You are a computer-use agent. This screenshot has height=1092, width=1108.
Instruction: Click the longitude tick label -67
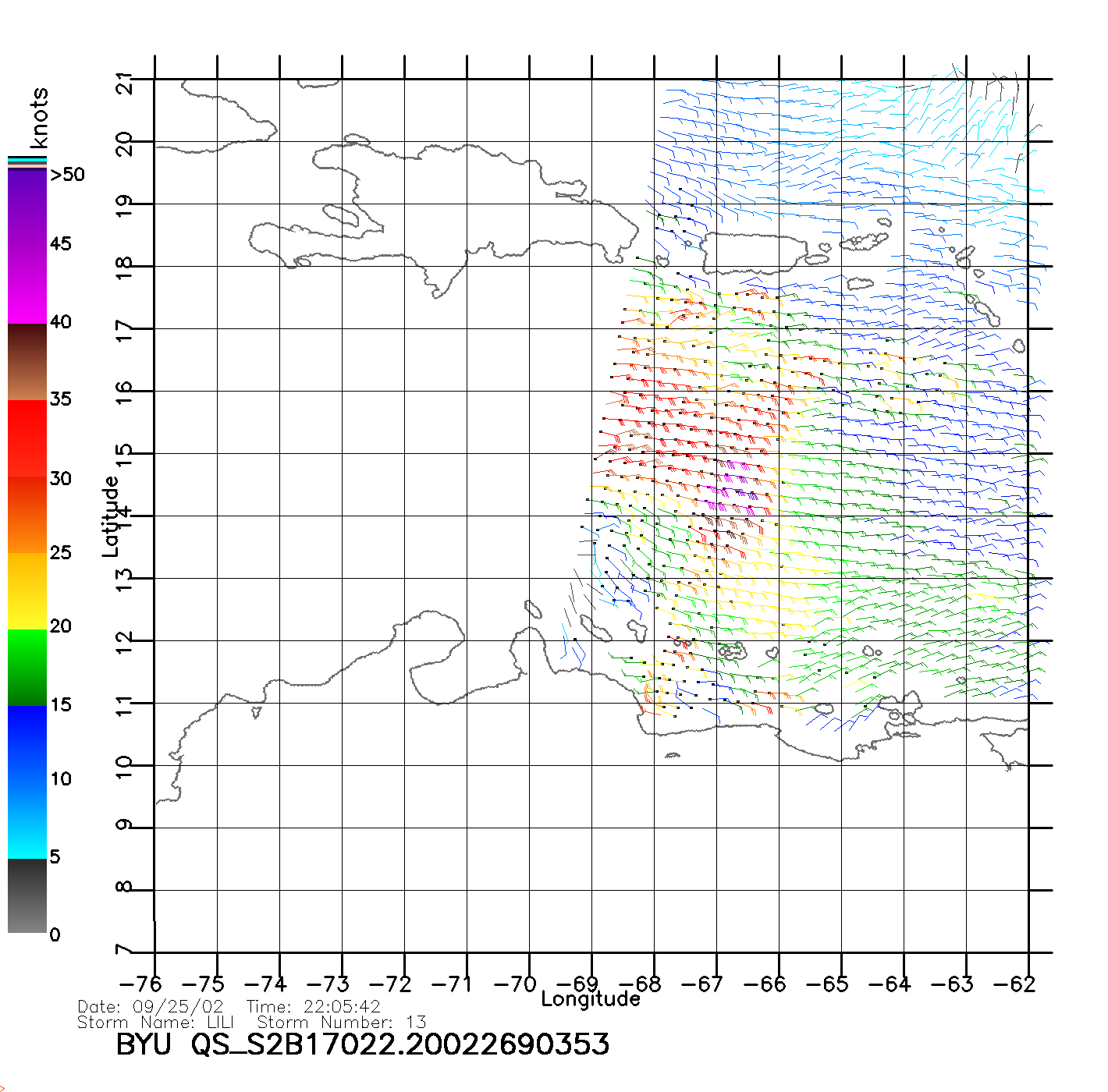[x=702, y=984]
